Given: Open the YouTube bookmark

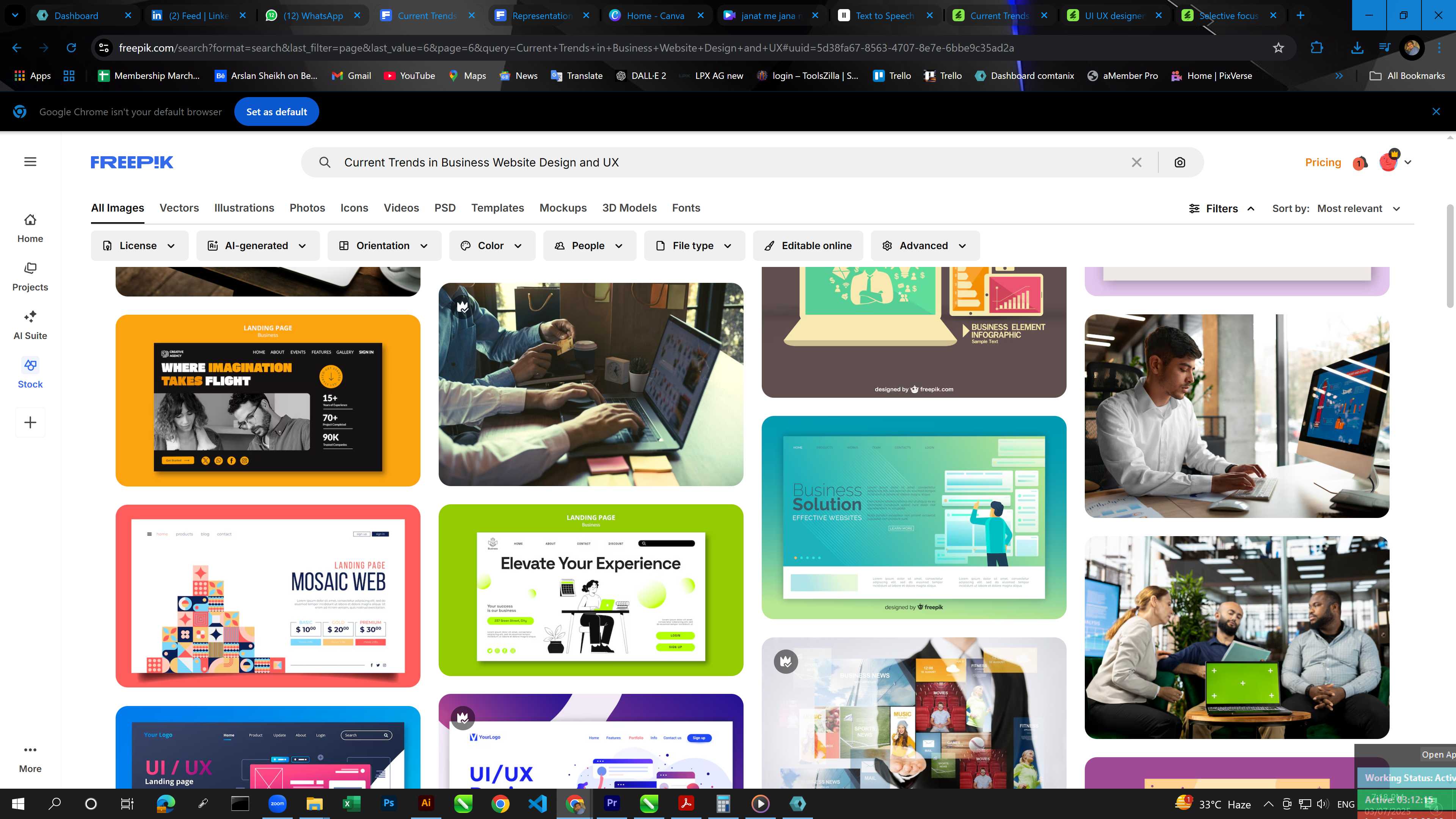Looking at the screenshot, I should pos(410,76).
